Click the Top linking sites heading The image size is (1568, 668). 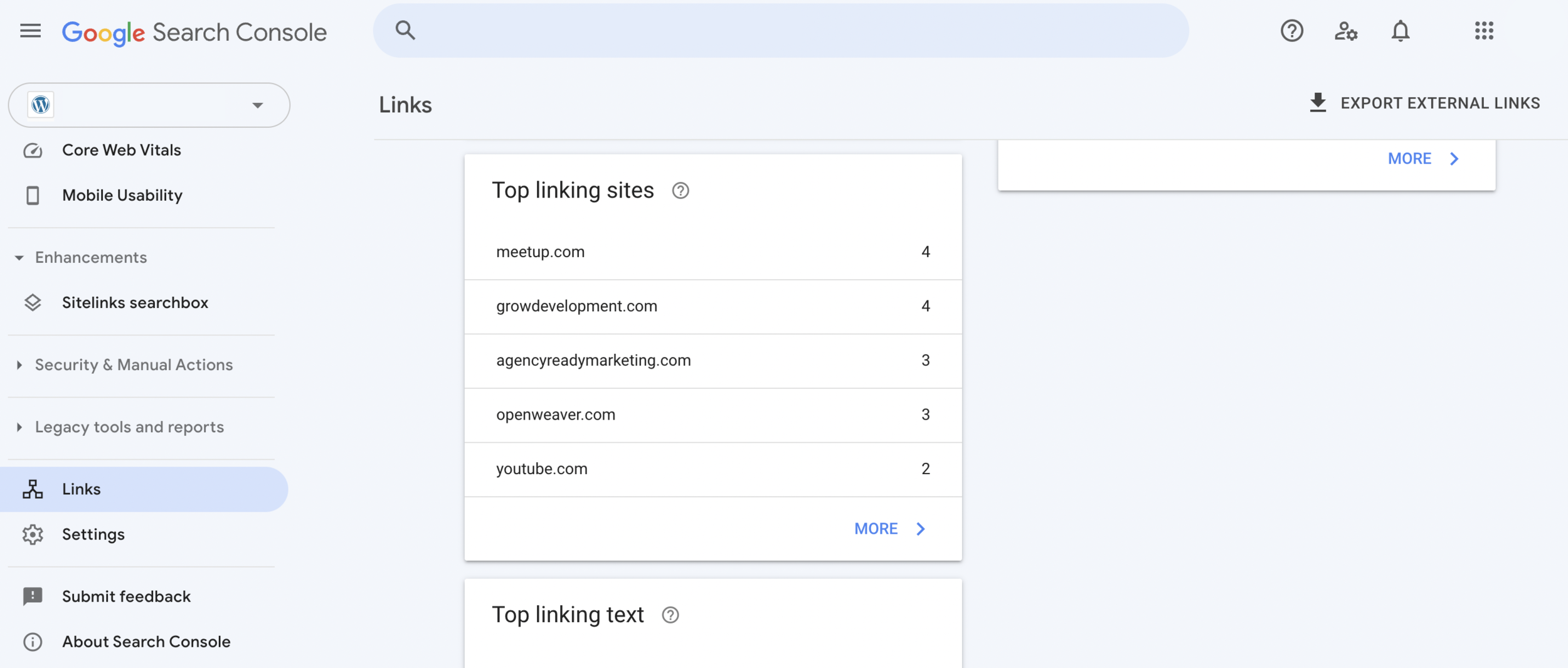coord(573,191)
